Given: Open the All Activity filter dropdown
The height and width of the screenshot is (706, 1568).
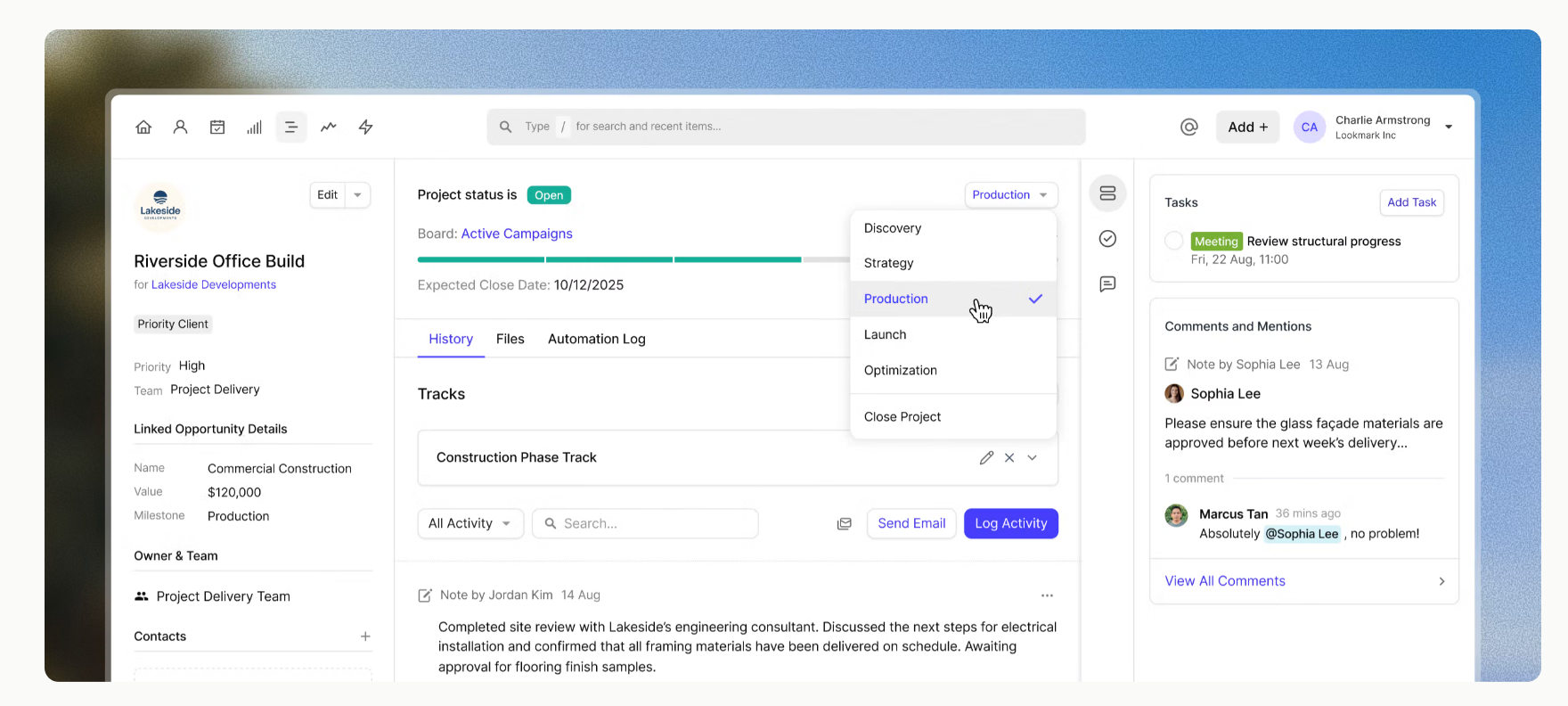Looking at the screenshot, I should click(470, 523).
